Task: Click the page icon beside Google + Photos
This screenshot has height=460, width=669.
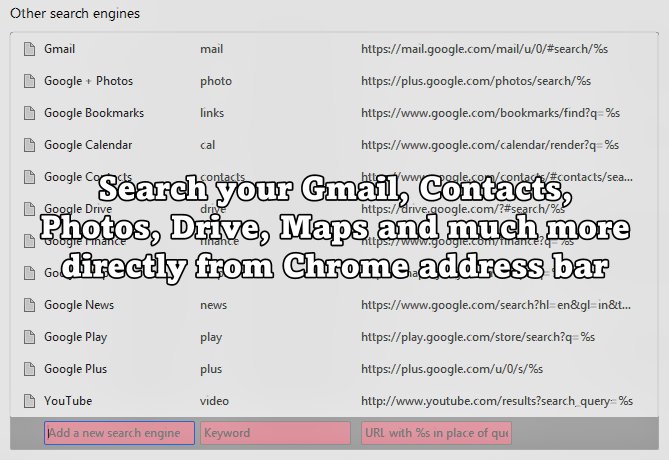Action: click(29, 81)
